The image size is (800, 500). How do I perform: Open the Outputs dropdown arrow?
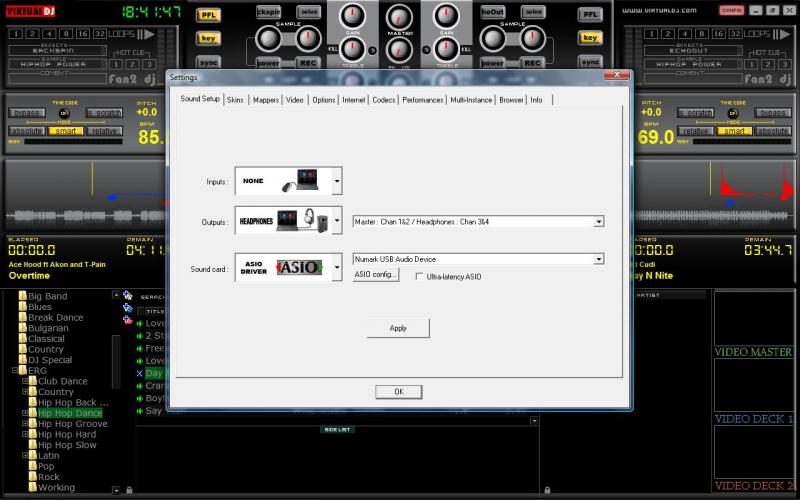(337, 221)
